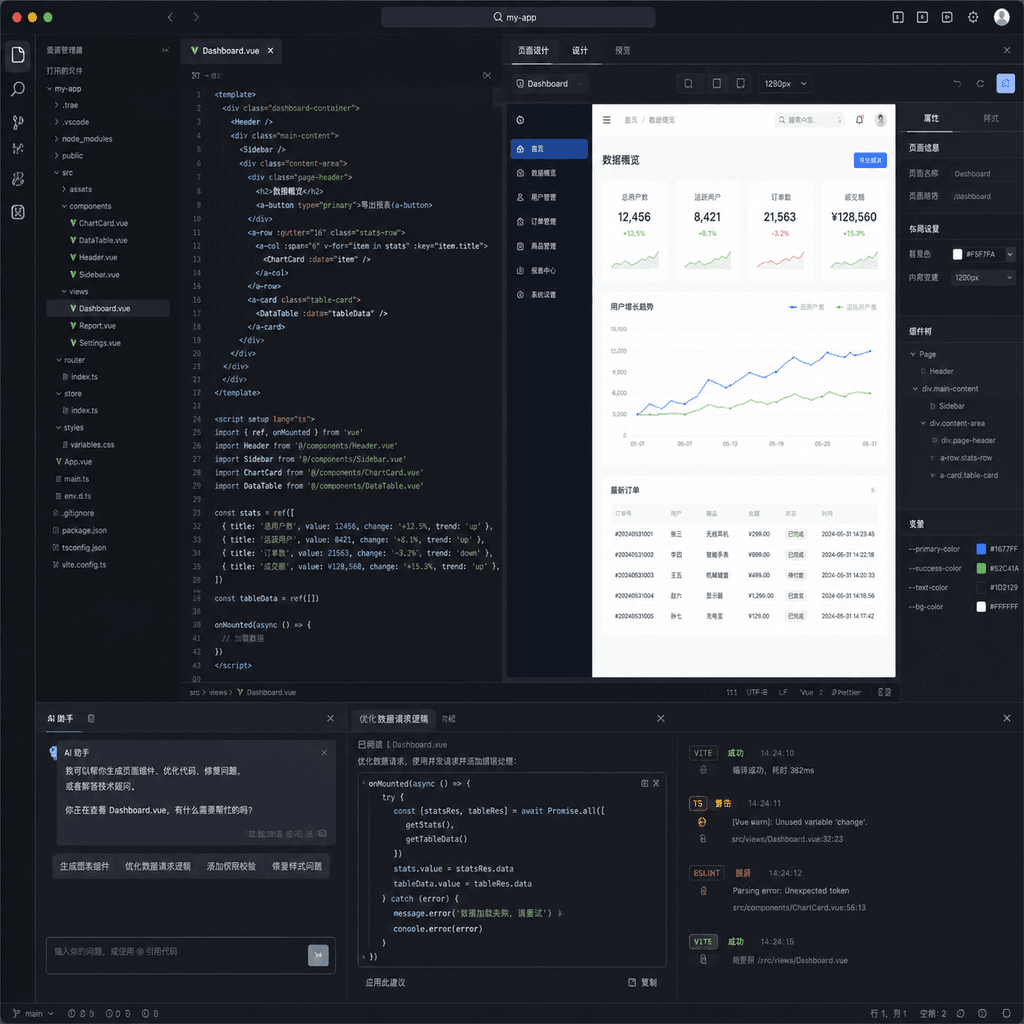
Task: Select a-card.table-card in component tree
Action: click(x=968, y=475)
